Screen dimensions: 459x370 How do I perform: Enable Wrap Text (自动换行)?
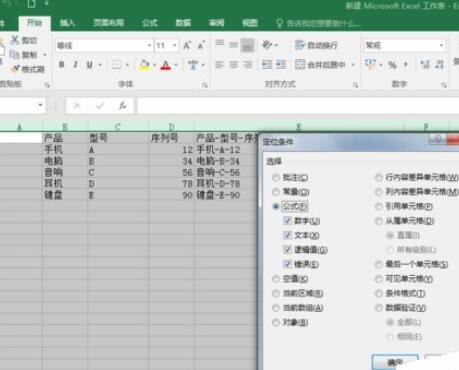click(x=316, y=45)
